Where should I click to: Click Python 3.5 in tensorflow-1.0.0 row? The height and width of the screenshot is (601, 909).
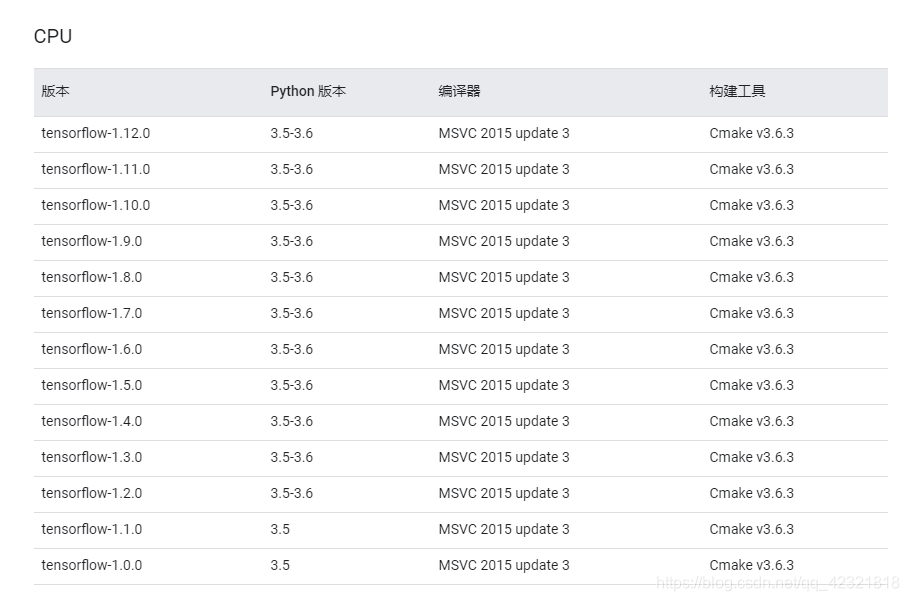pyautogui.click(x=280, y=564)
